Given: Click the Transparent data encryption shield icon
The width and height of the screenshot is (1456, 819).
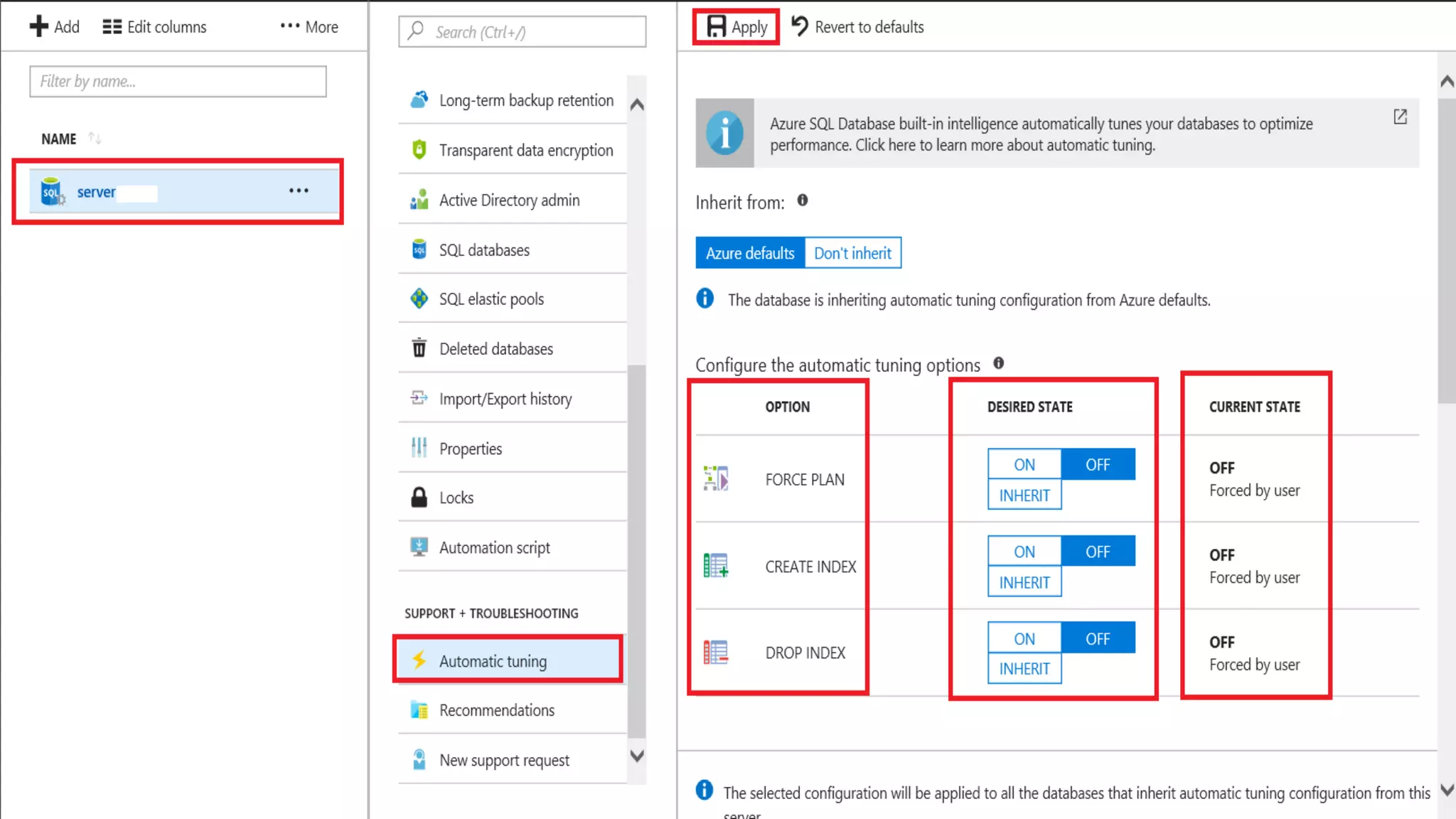Looking at the screenshot, I should click(x=419, y=150).
